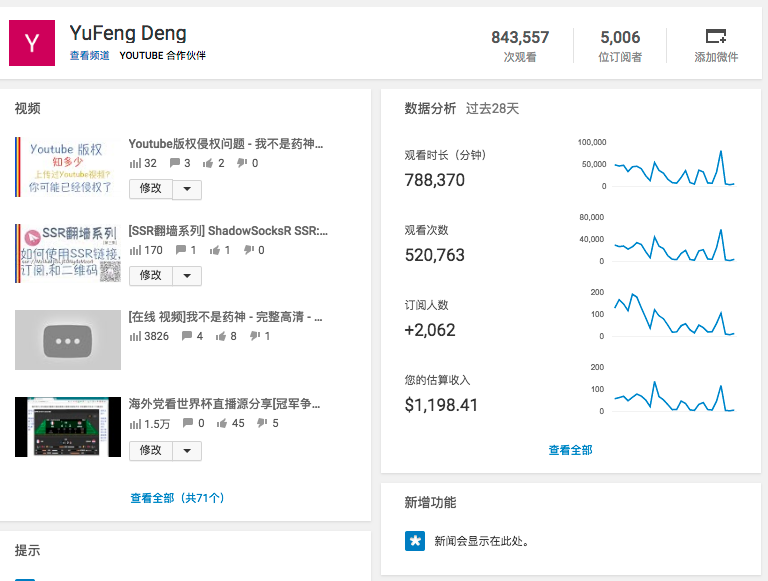
Task: Click likes icon for 我不是药神 完整高清 video
Action: click(x=209, y=337)
